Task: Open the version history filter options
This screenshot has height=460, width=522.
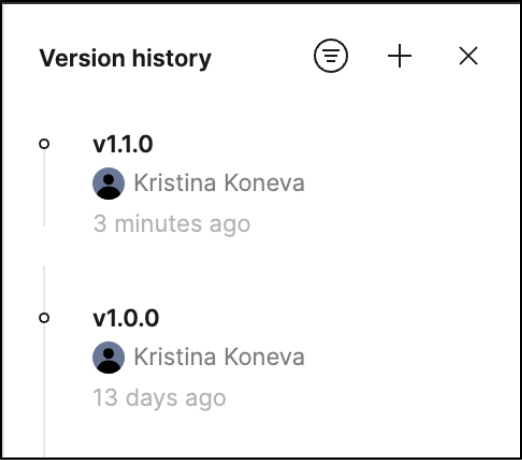Action: coord(331,56)
